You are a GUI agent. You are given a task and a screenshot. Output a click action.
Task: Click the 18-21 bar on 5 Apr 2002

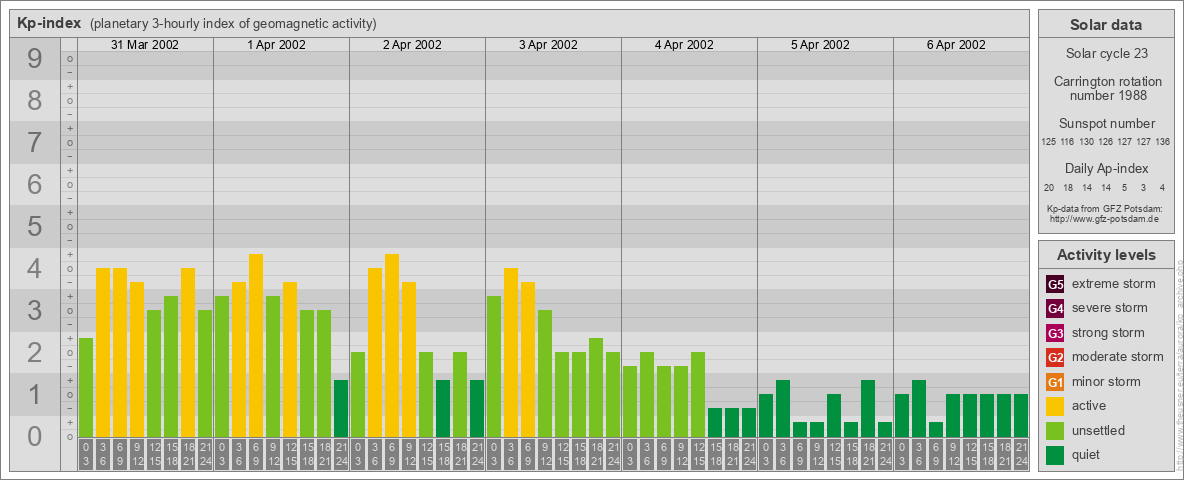tap(868, 408)
